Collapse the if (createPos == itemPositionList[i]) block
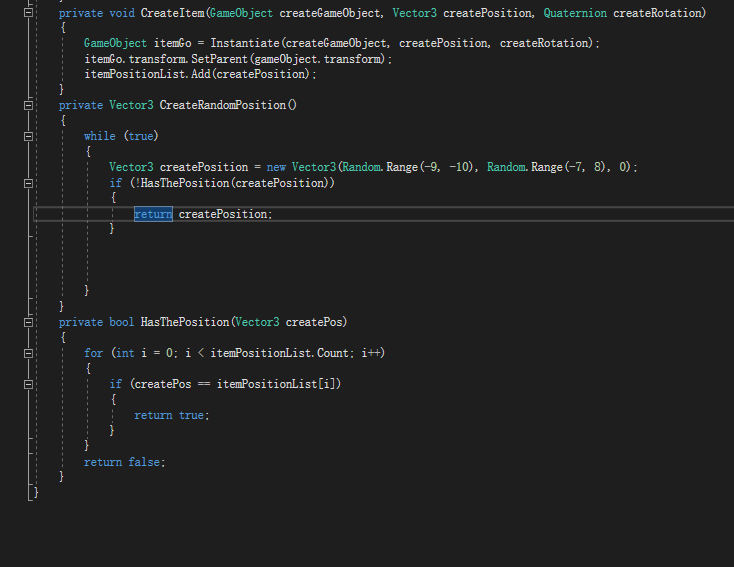The height and width of the screenshot is (567, 734). coord(29,384)
